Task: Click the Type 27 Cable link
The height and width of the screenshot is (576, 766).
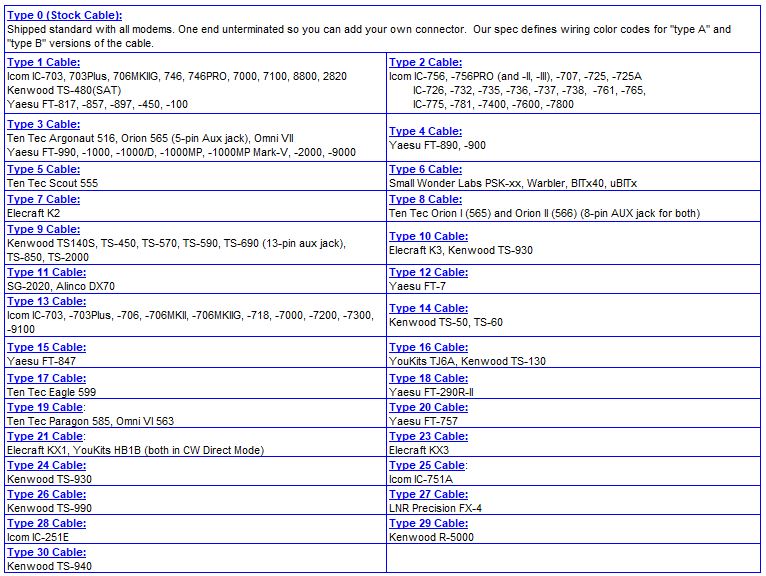Action: click(429, 494)
